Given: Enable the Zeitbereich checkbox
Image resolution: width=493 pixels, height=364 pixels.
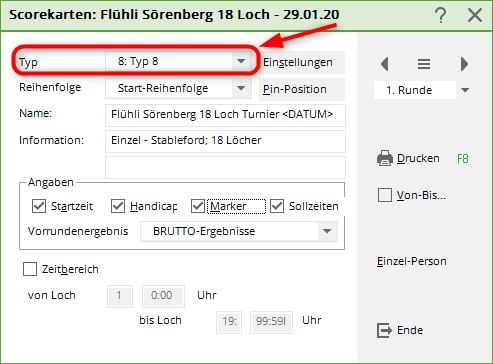Looking at the screenshot, I should [30, 269].
